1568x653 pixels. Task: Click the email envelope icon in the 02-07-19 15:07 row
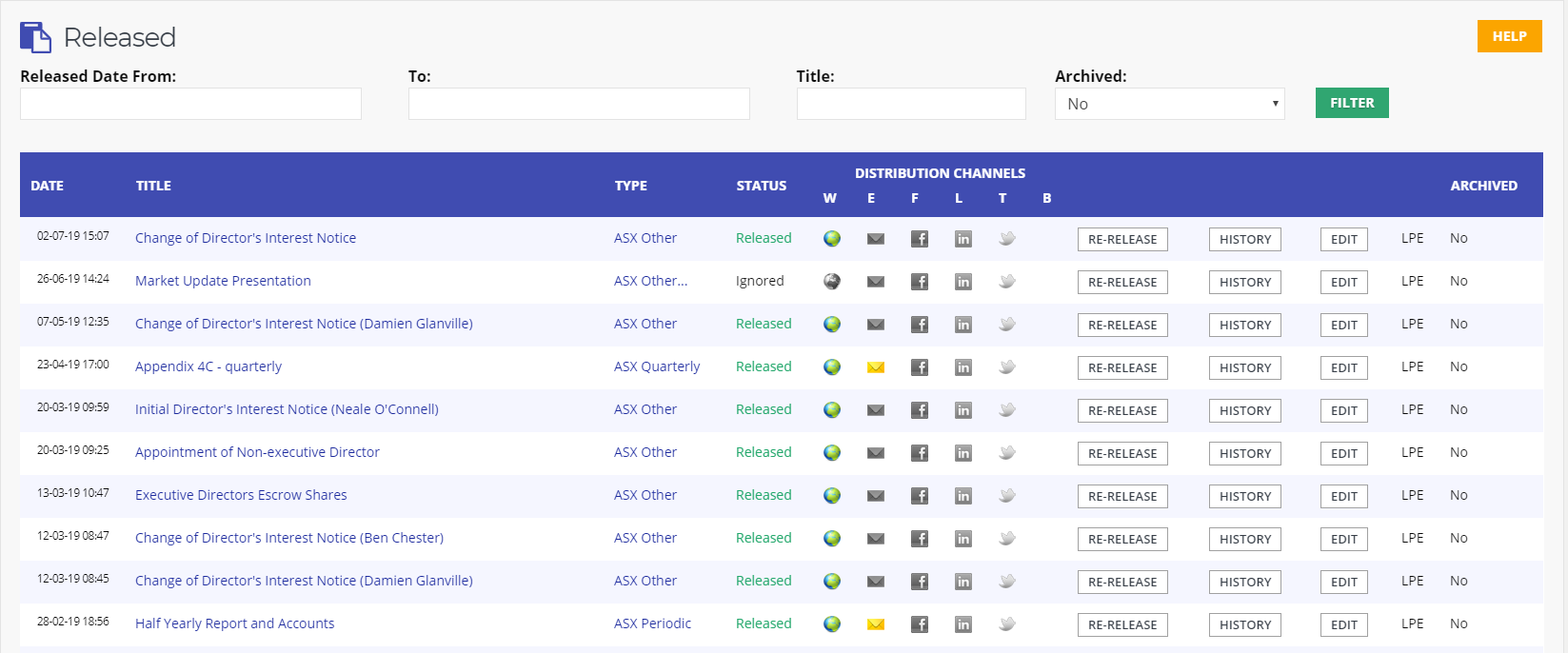click(876, 239)
